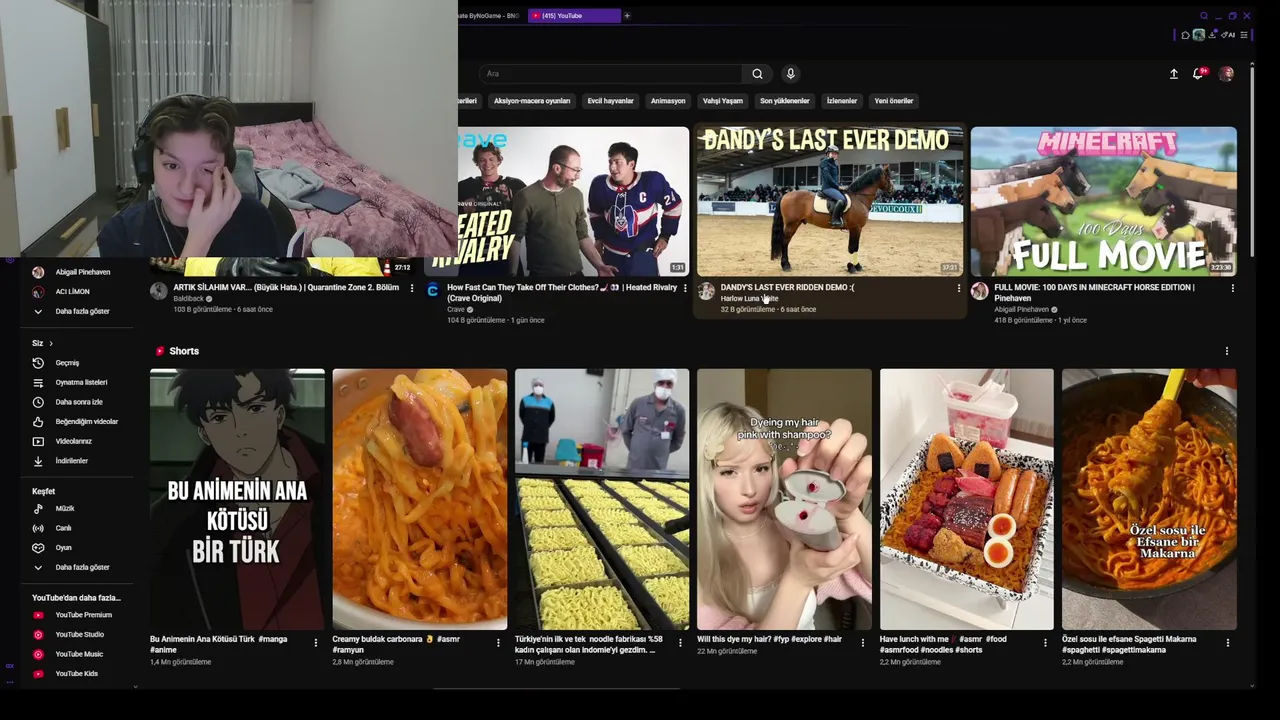Open options menu for Quarantine Zone video
The height and width of the screenshot is (720, 1280).
[x=411, y=288]
